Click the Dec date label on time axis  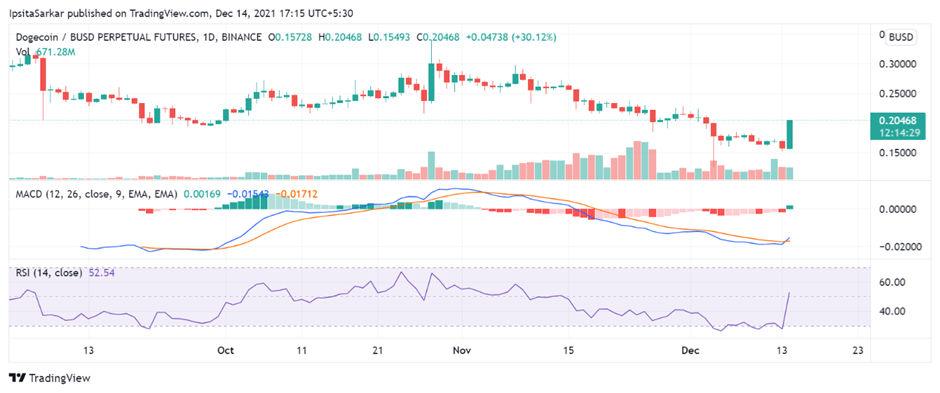coord(689,350)
